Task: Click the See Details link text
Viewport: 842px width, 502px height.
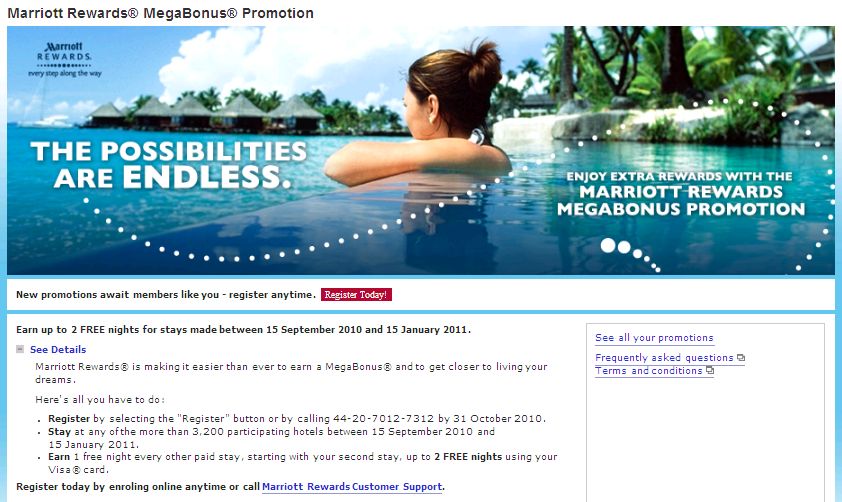Action: pos(58,350)
